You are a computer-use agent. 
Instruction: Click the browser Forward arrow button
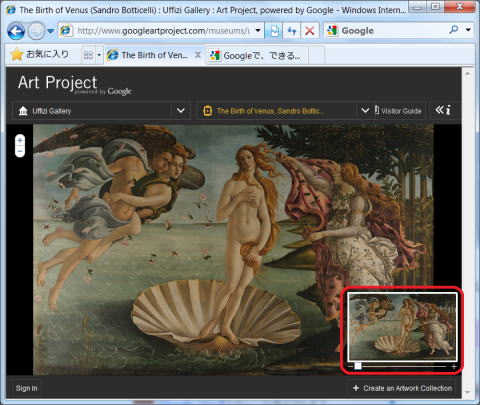pyautogui.click(x=36, y=31)
